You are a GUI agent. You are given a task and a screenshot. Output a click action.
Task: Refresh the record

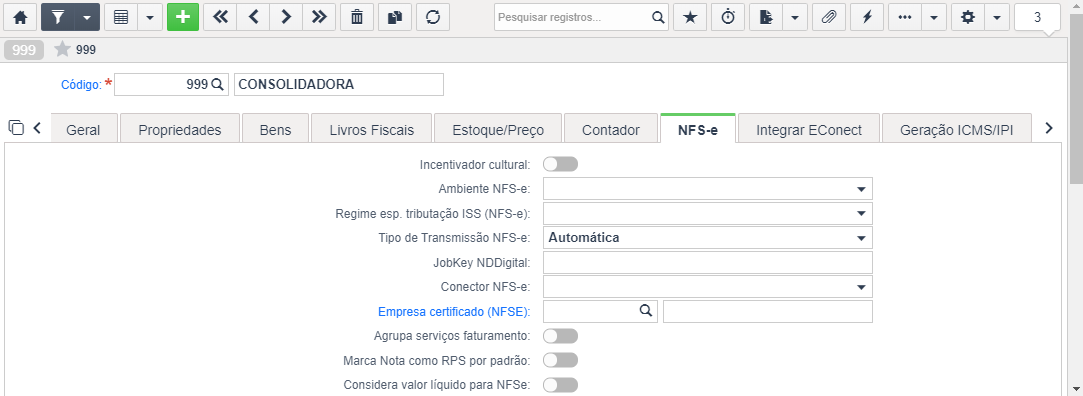click(433, 17)
